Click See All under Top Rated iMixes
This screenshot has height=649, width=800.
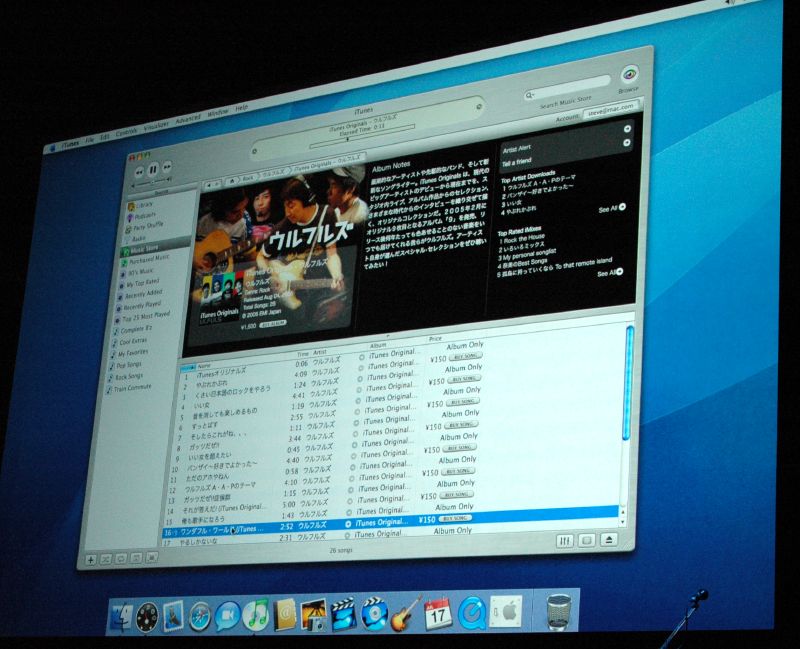(x=610, y=273)
